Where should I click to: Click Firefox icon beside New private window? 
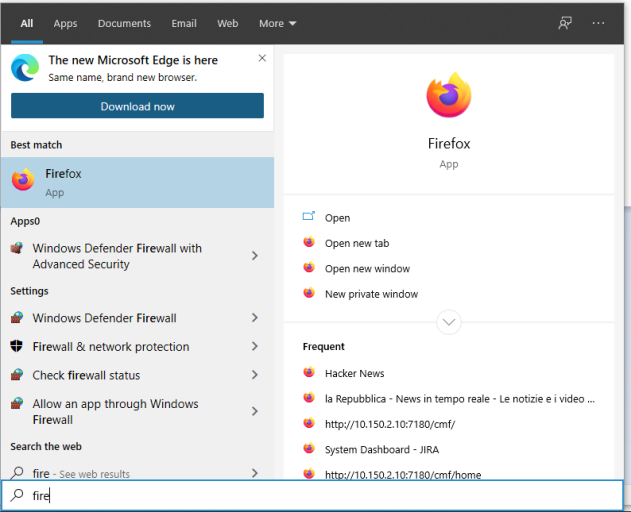coord(309,293)
